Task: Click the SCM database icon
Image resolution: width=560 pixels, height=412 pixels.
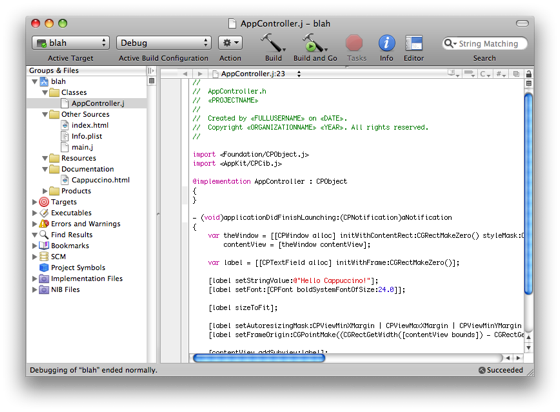Action: click(x=44, y=257)
